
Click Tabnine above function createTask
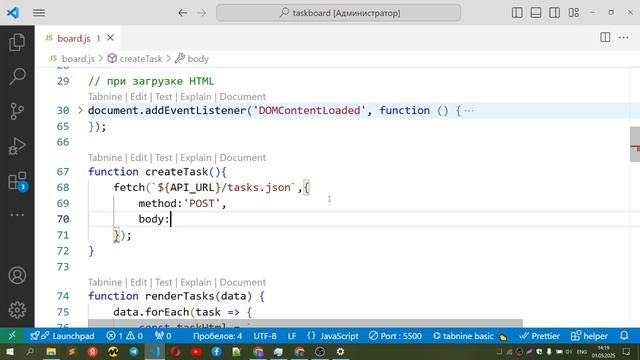pyautogui.click(x=105, y=158)
